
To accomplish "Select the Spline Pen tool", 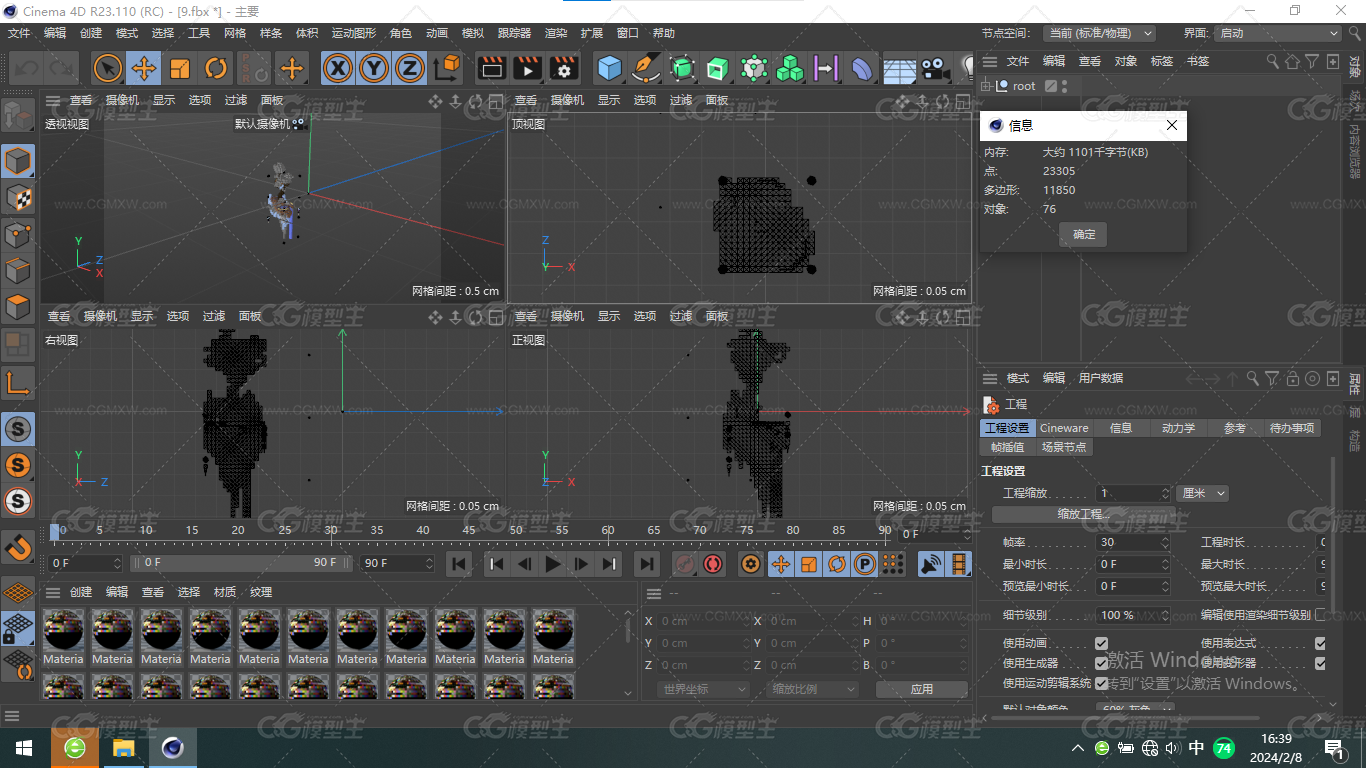I will click(646, 68).
